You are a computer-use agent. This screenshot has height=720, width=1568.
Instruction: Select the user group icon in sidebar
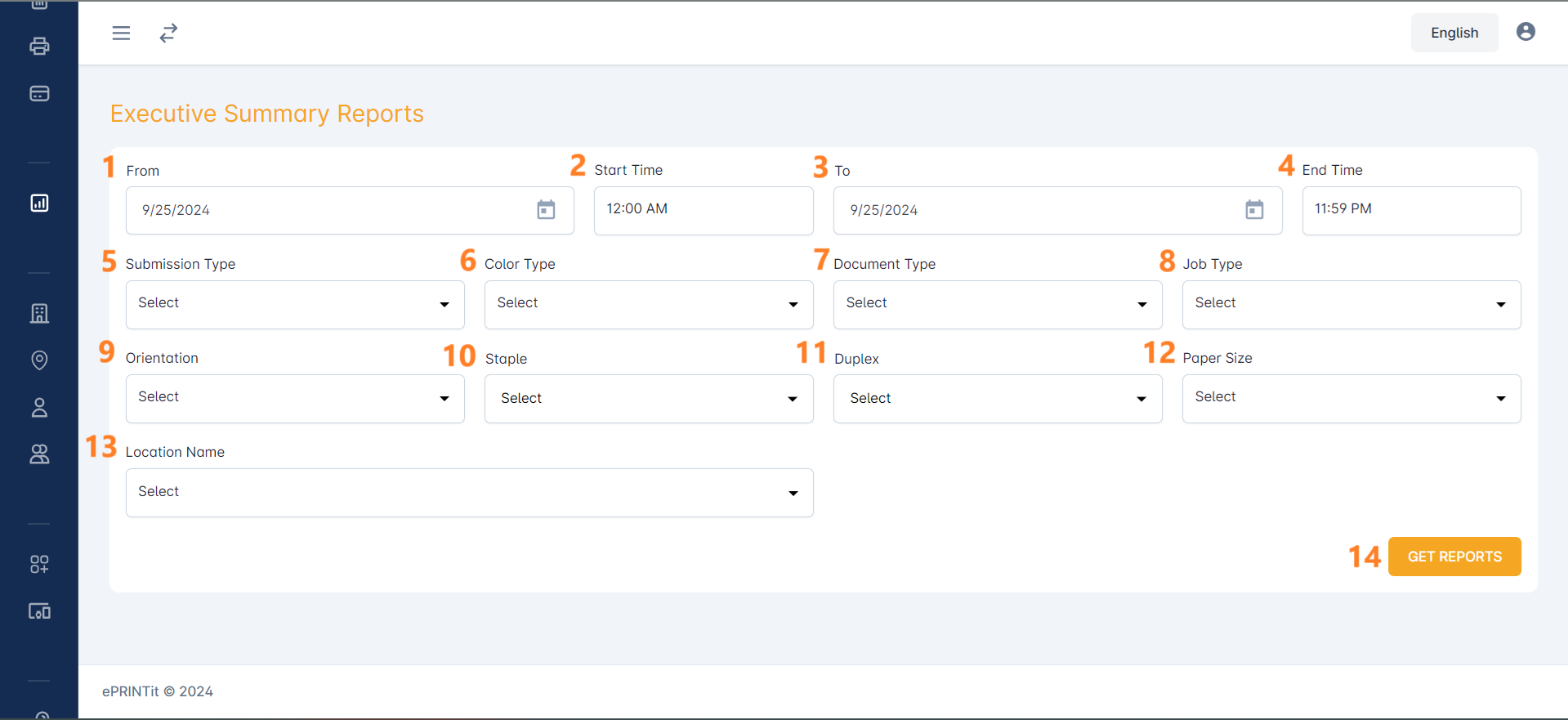tap(39, 454)
